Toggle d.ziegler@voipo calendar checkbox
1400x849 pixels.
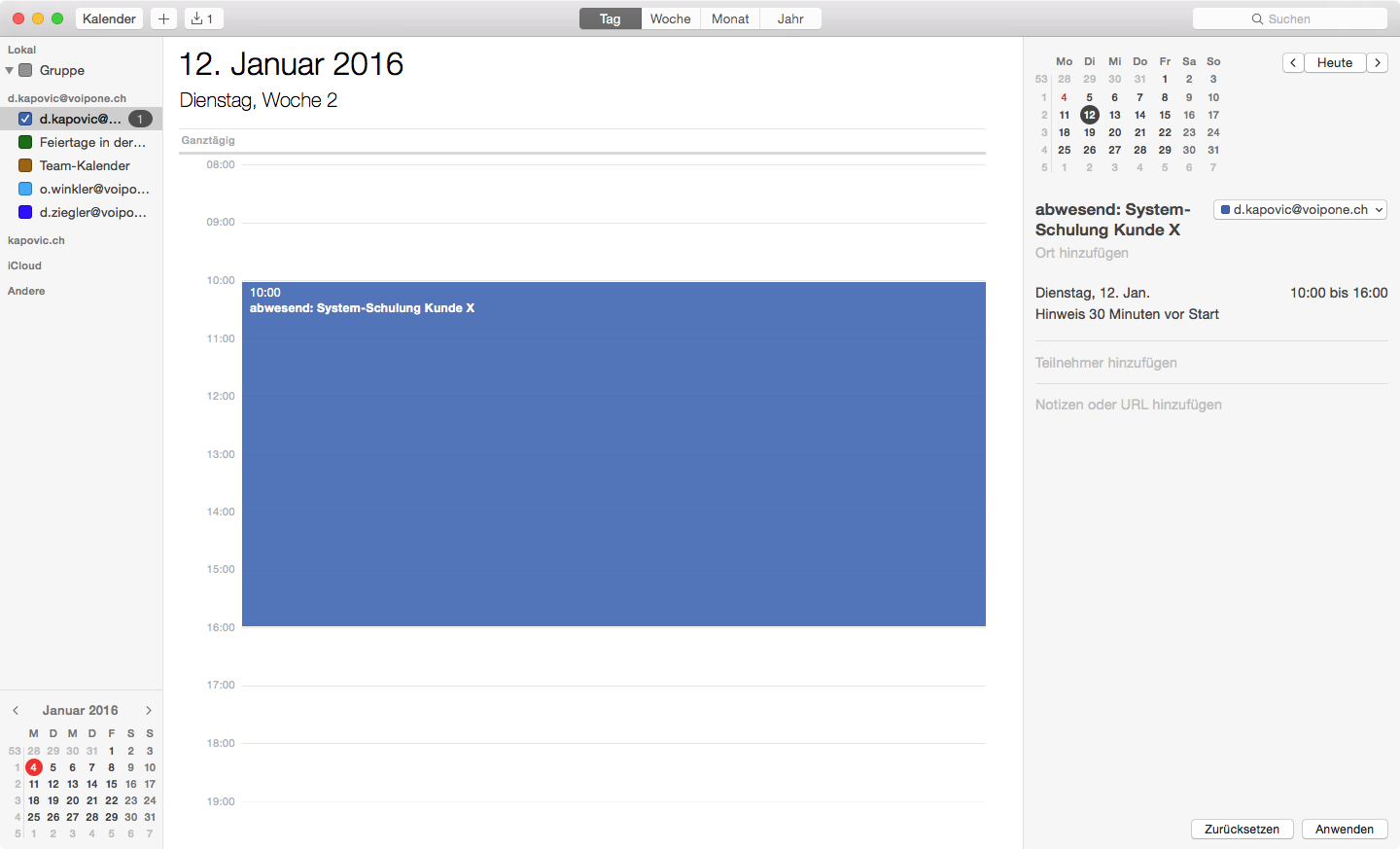[x=25, y=212]
